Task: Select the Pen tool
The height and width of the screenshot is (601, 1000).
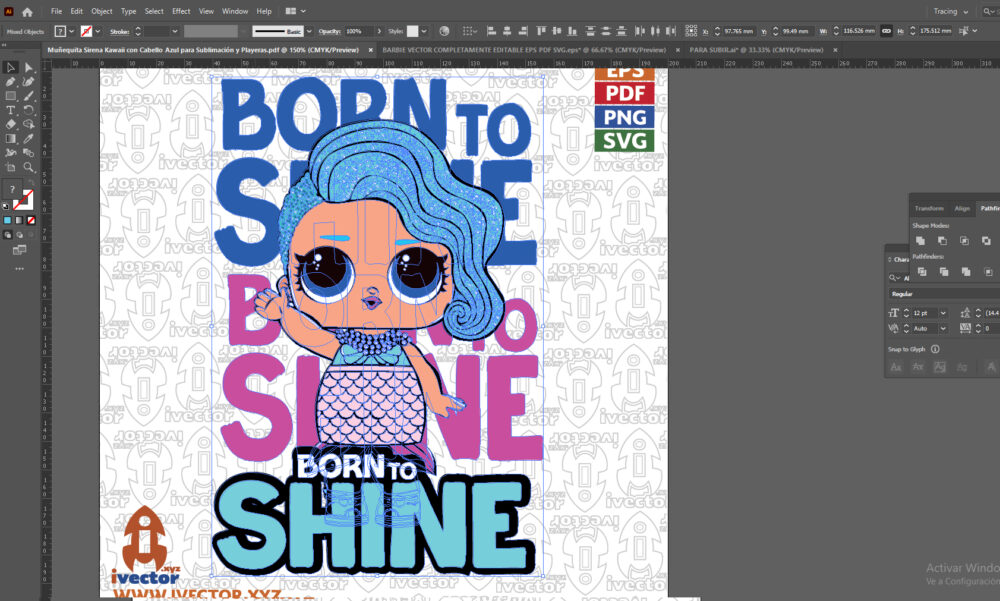Action: click(x=10, y=82)
